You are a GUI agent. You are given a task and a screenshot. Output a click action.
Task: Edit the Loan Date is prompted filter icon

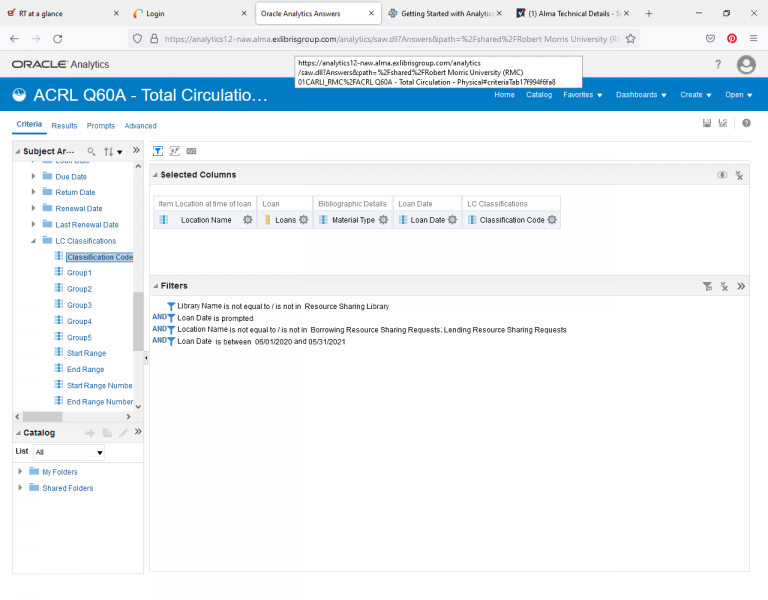click(171, 318)
